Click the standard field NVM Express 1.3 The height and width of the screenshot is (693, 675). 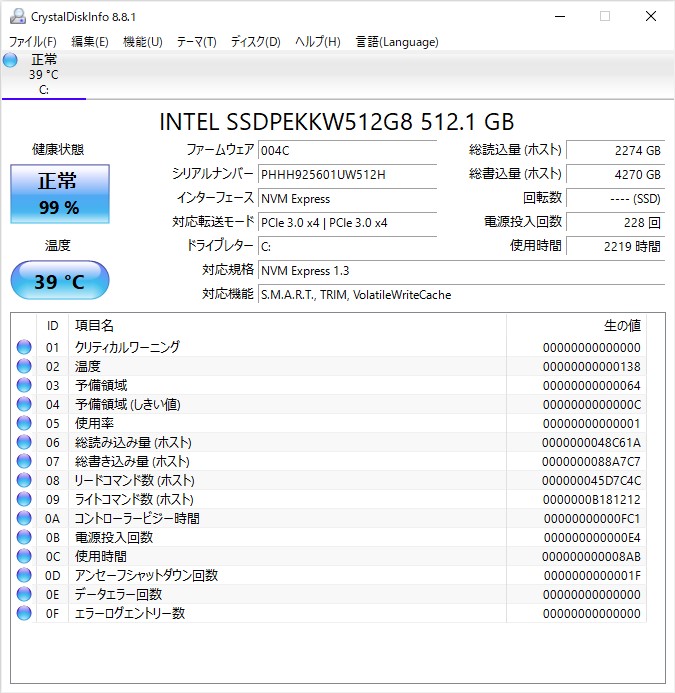[461, 270]
